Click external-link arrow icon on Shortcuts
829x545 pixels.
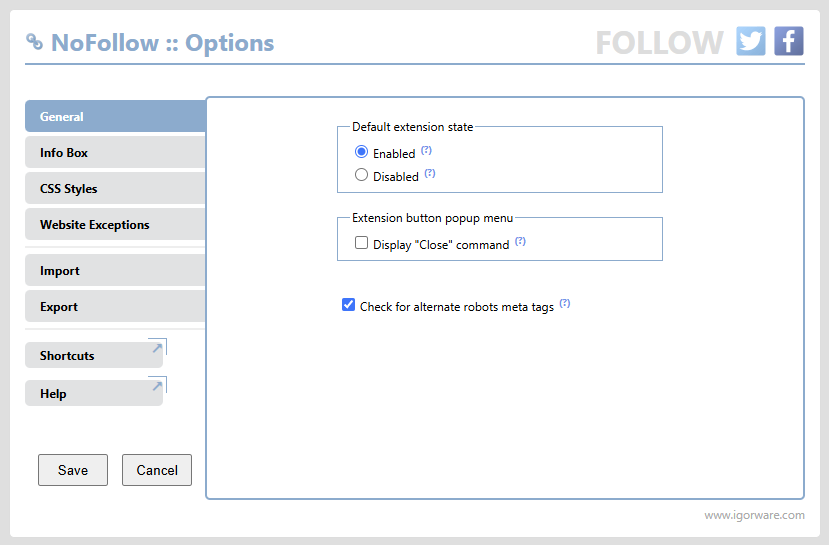tap(156, 347)
